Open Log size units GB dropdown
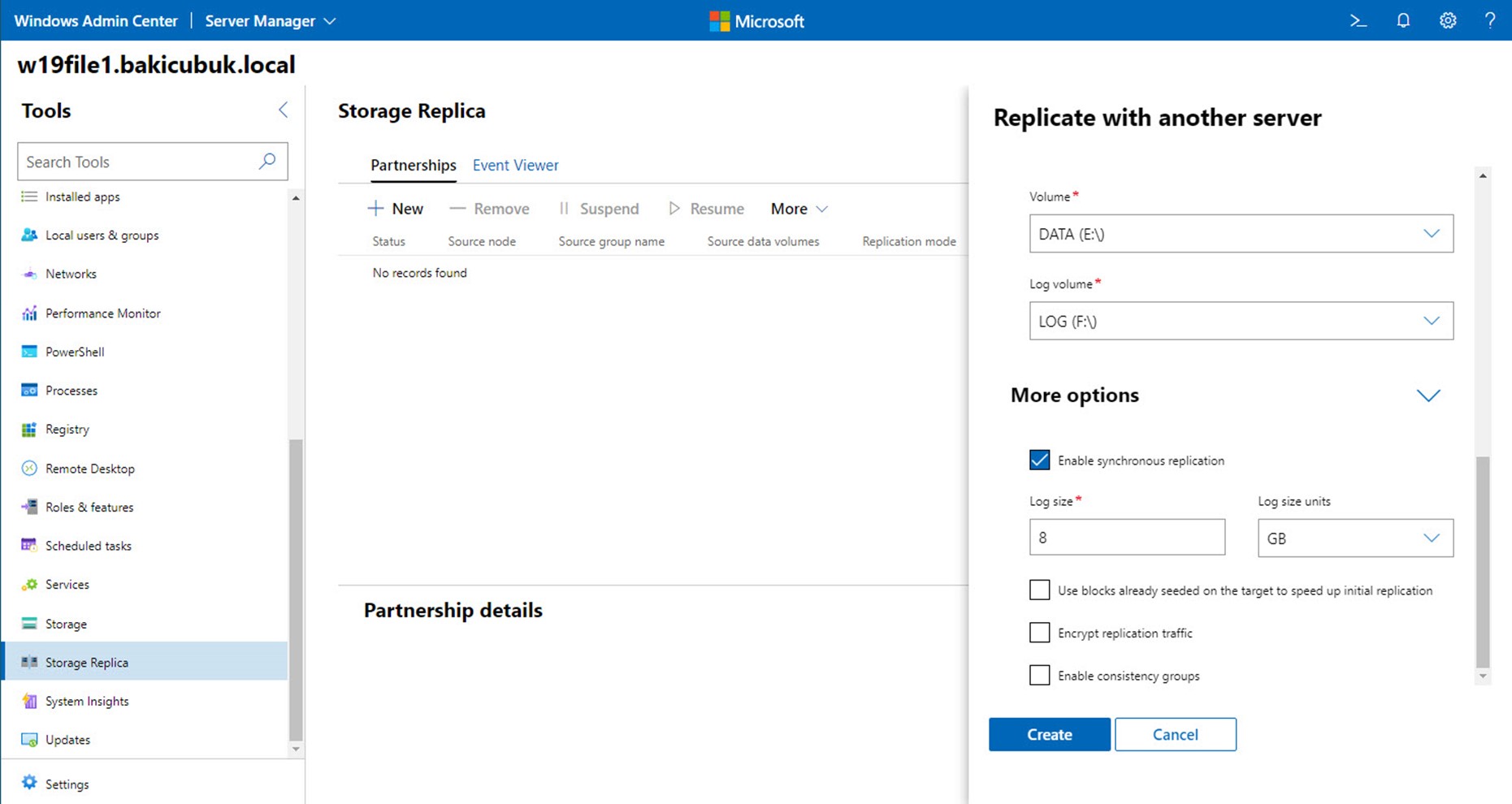Screen dimensions: 1512x804 coord(1355,538)
